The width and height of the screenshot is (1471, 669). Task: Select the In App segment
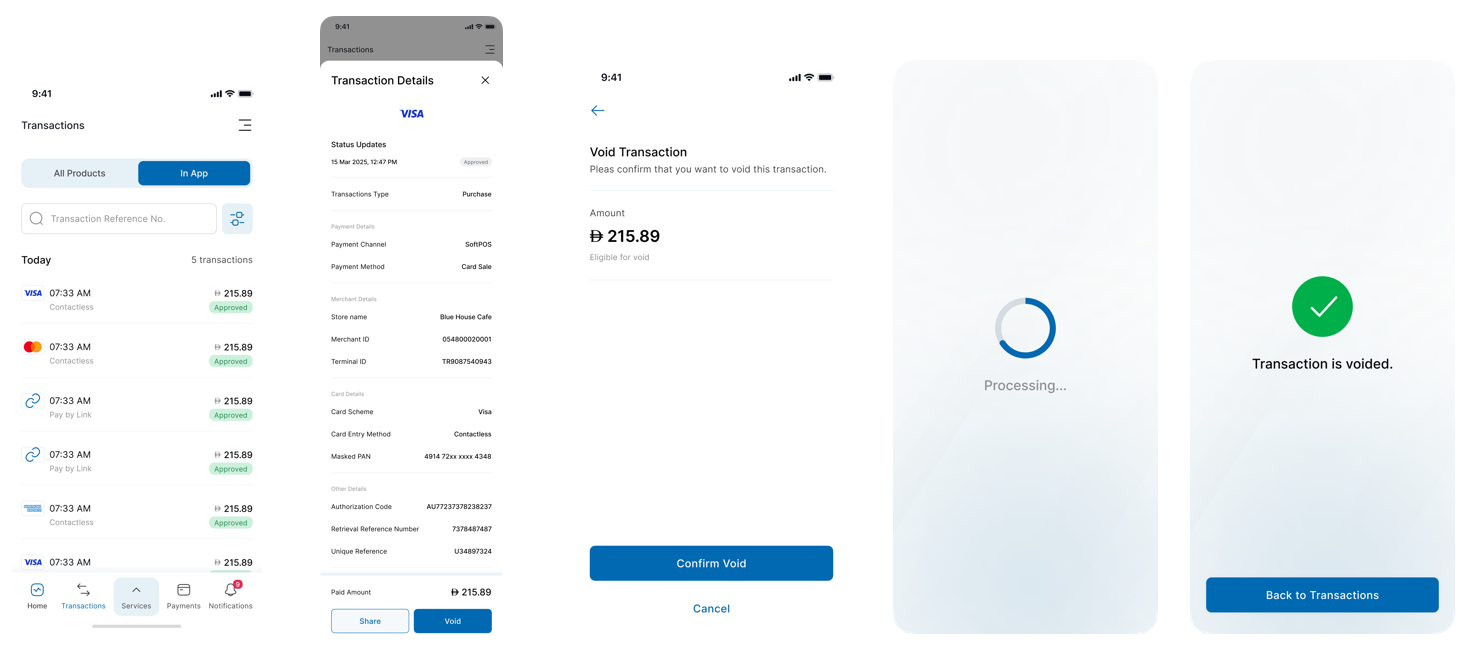click(x=194, y=173)
